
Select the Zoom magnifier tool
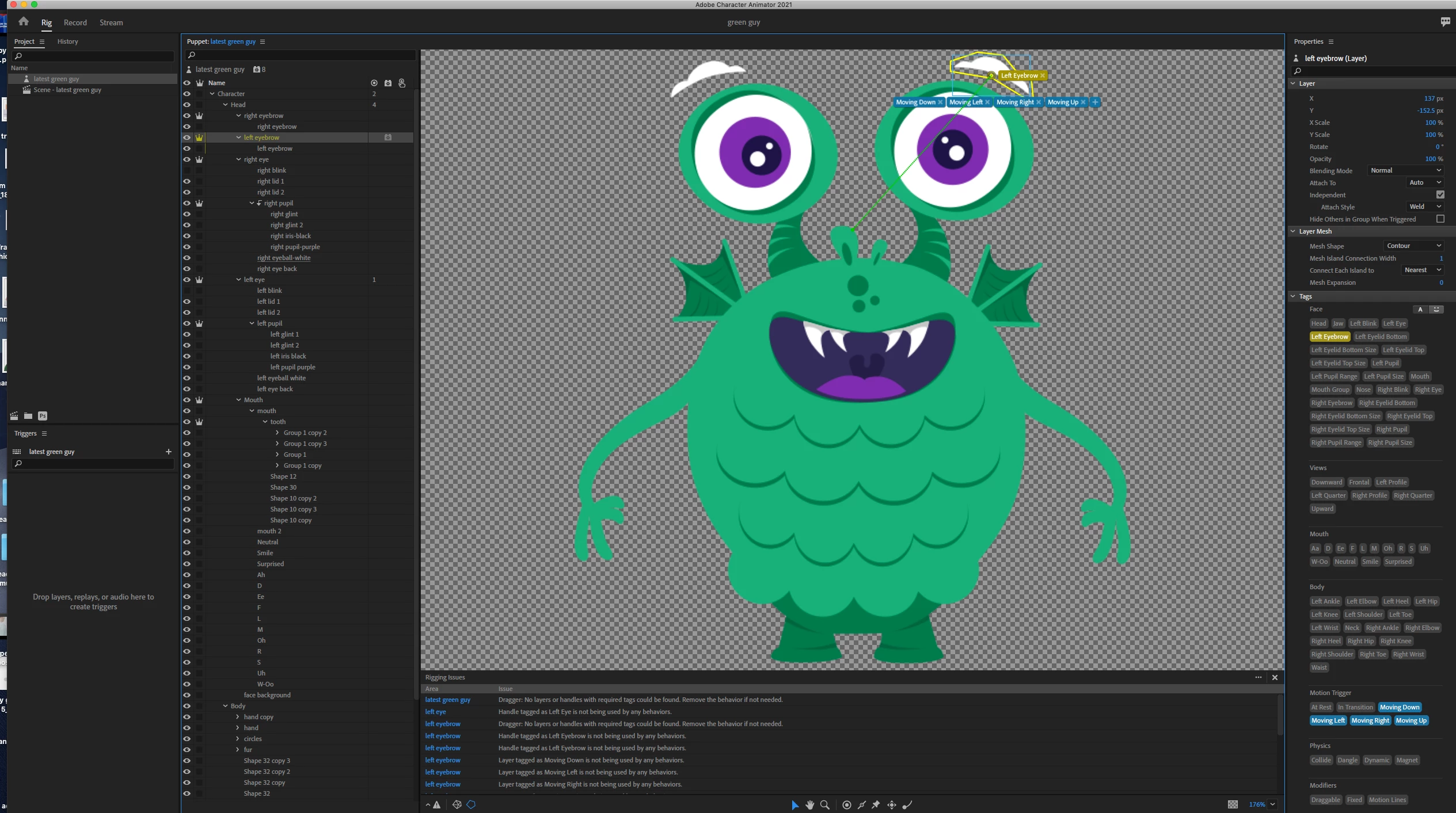coord(824,805)
